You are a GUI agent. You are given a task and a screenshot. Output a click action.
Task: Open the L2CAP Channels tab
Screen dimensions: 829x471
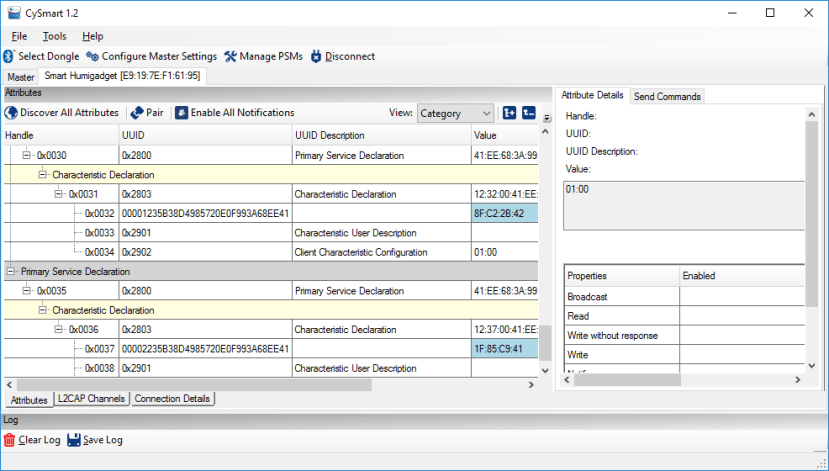point(91,399)
